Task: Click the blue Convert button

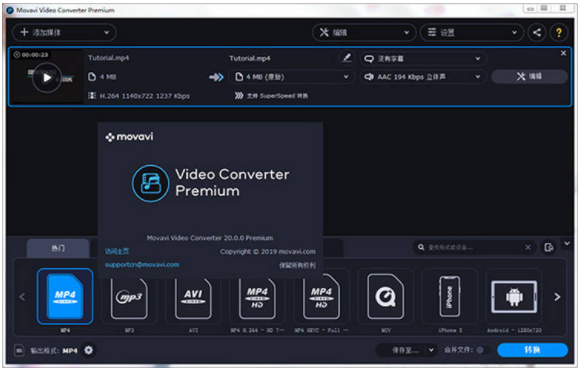Action: [x=533, y=350]
